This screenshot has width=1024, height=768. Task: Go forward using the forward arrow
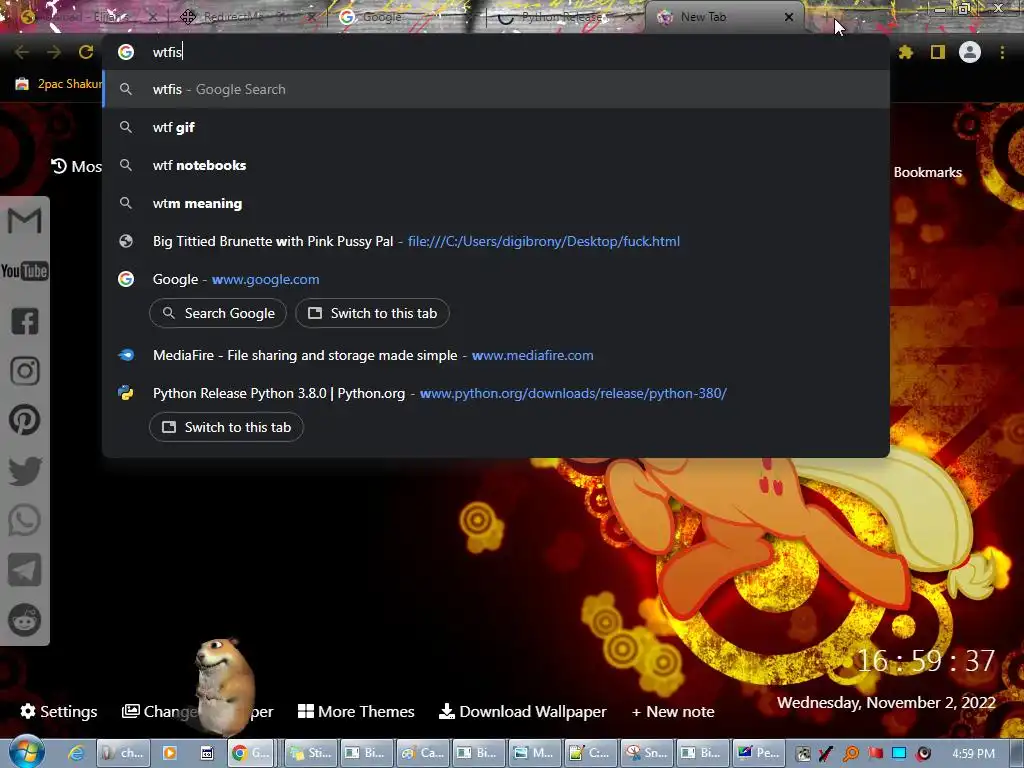54,52
